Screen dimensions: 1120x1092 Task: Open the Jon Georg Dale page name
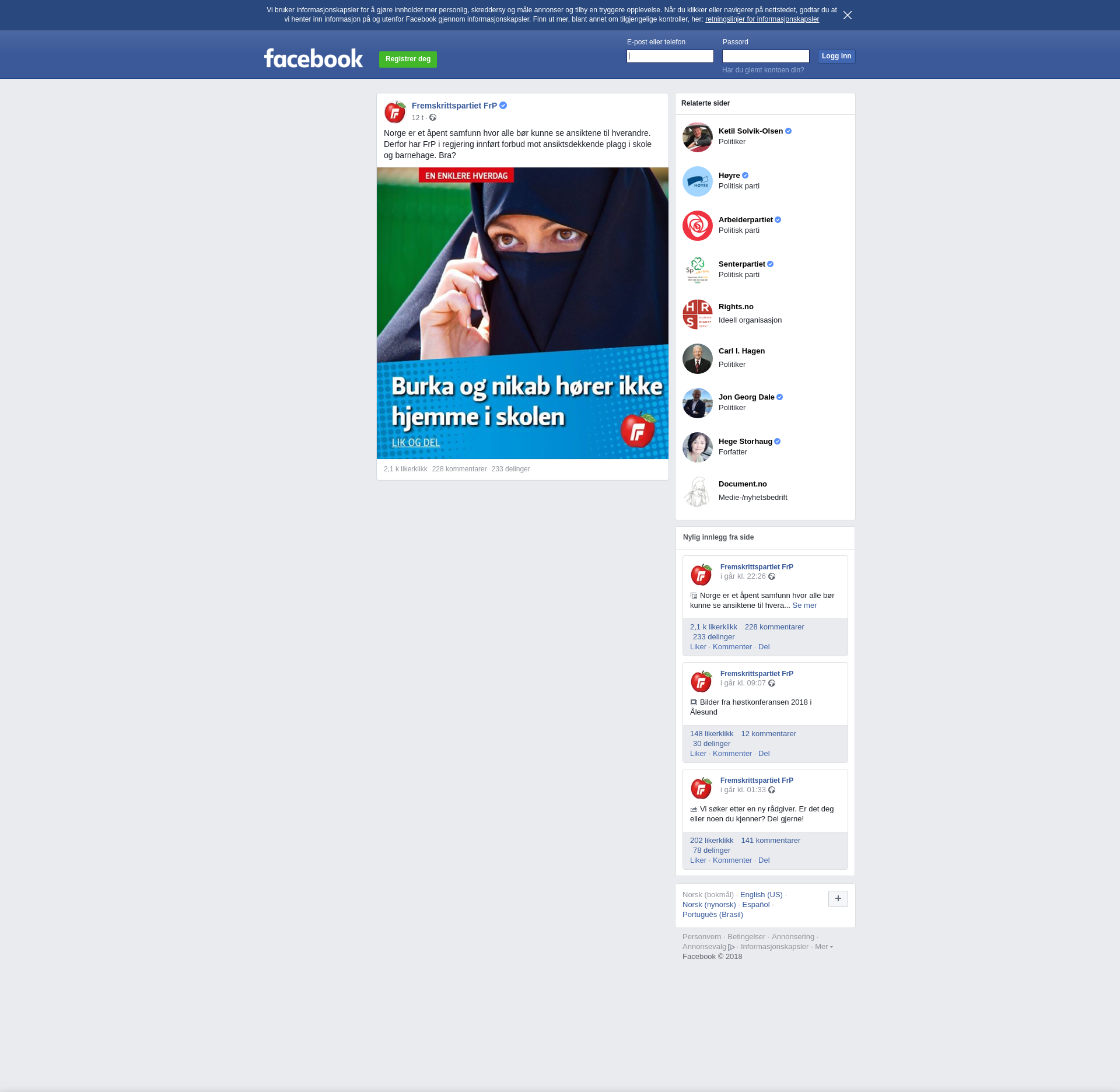tap(747, 397)
